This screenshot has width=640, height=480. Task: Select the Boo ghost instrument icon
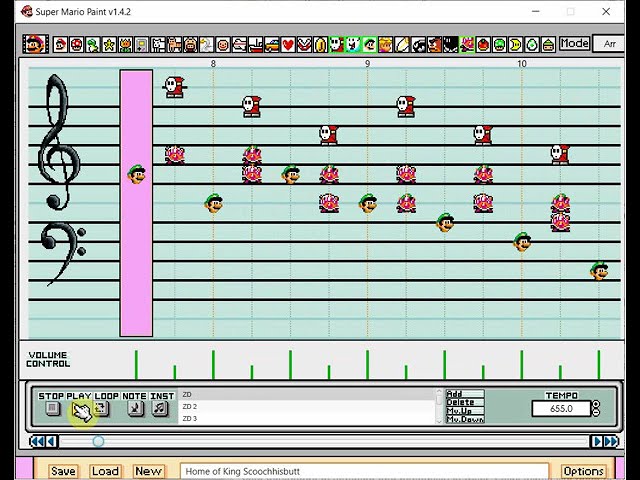click(353, 44)
